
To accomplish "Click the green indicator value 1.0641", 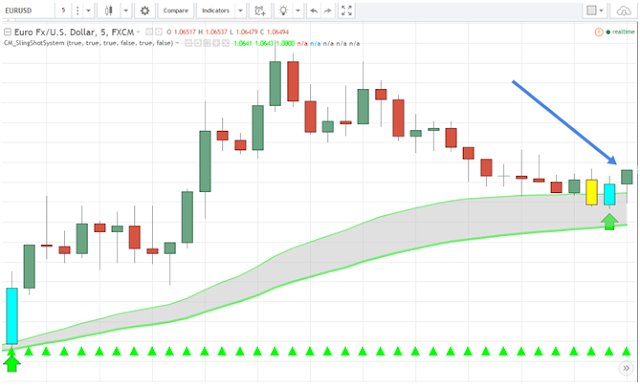I will (x=242, y=43).
